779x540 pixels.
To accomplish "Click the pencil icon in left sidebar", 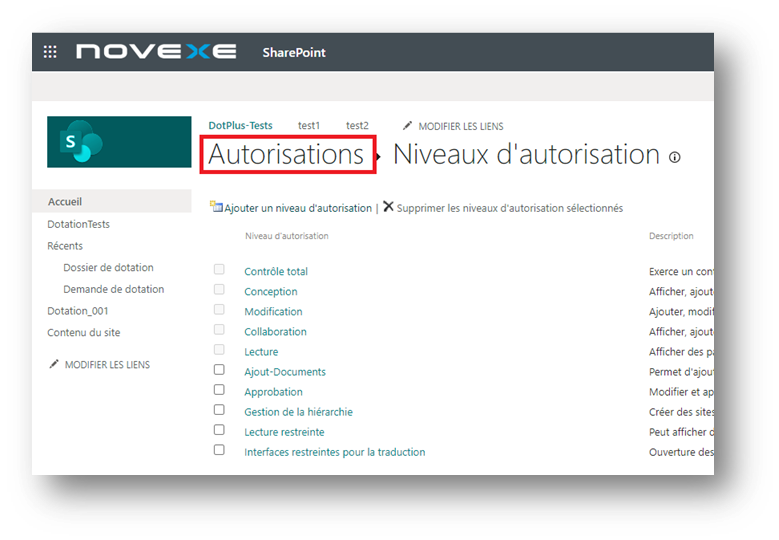I will pyautogui.click(x=54, y=365).
